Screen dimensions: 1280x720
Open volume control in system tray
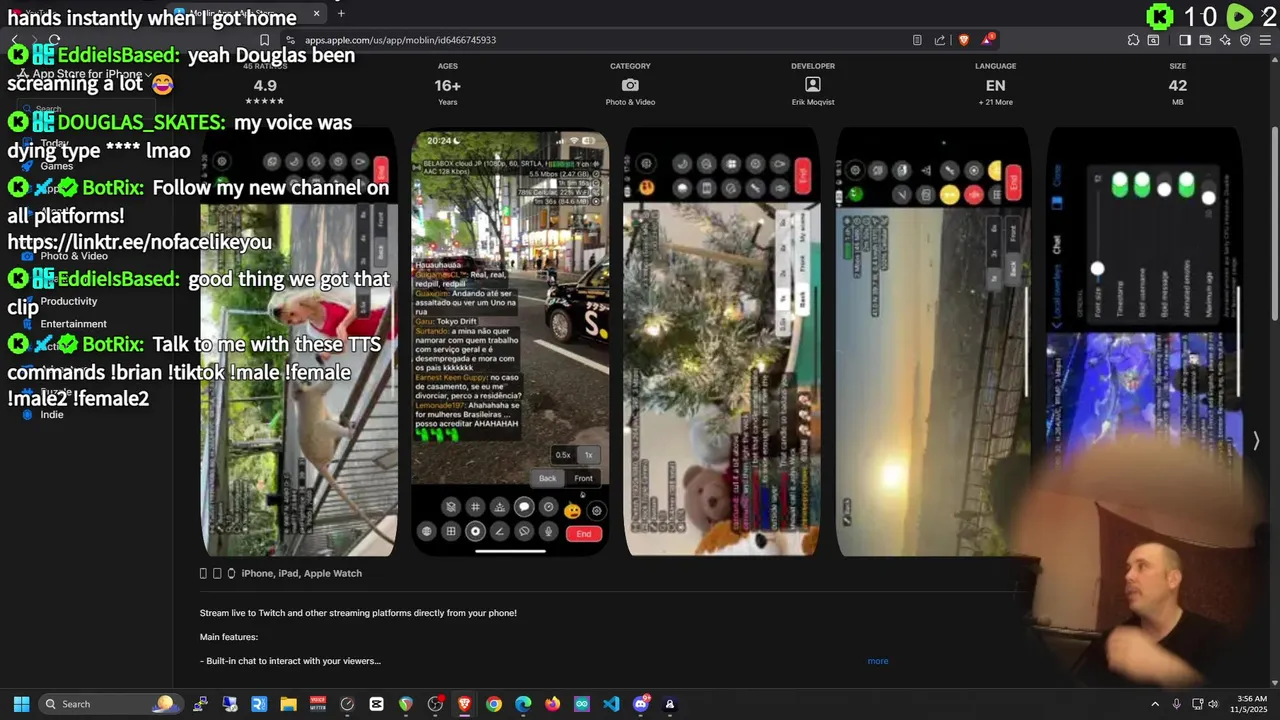pyautogui.click(x=1213, y=704)
